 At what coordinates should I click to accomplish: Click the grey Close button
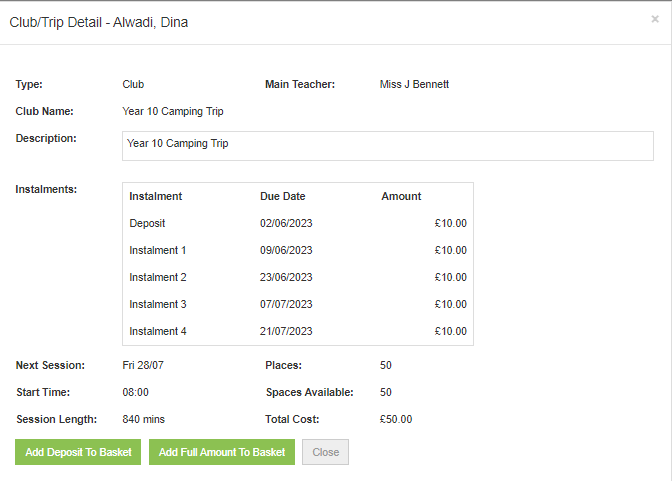click(325, 452)
